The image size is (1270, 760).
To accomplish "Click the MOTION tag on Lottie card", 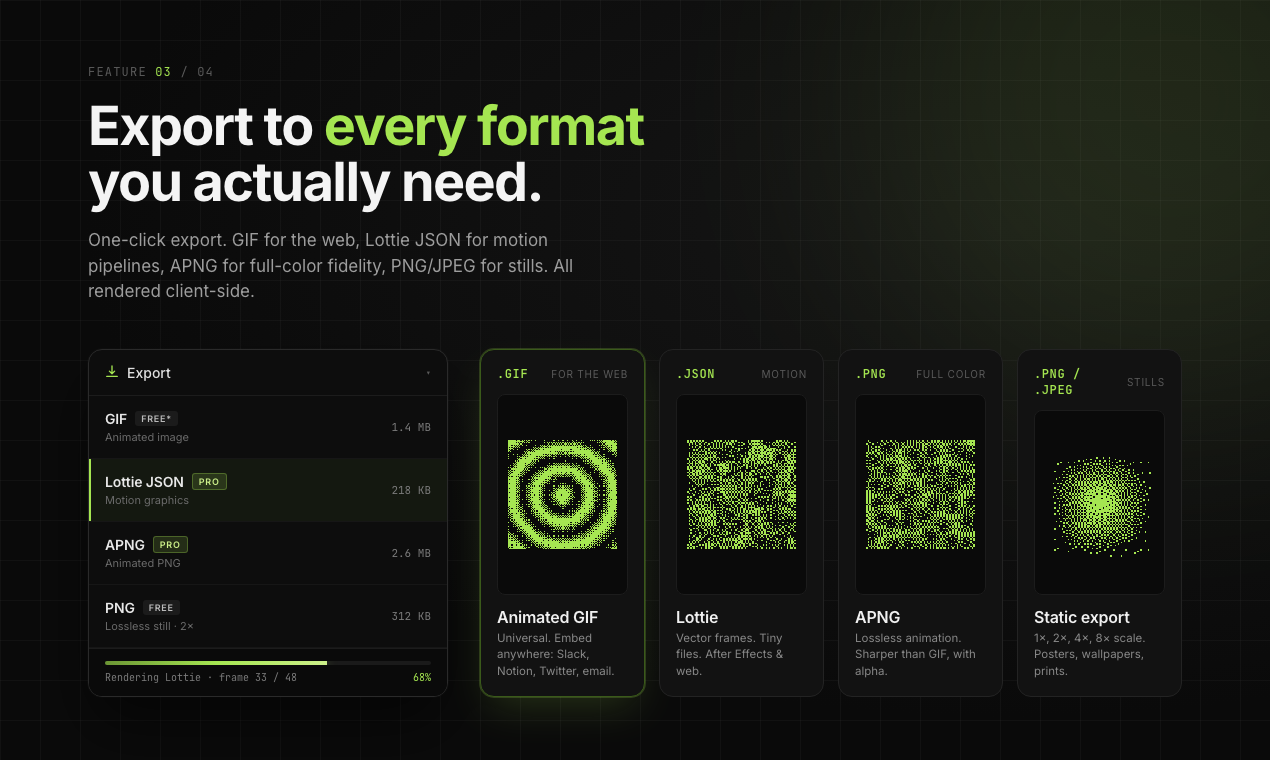I will 784,374.
